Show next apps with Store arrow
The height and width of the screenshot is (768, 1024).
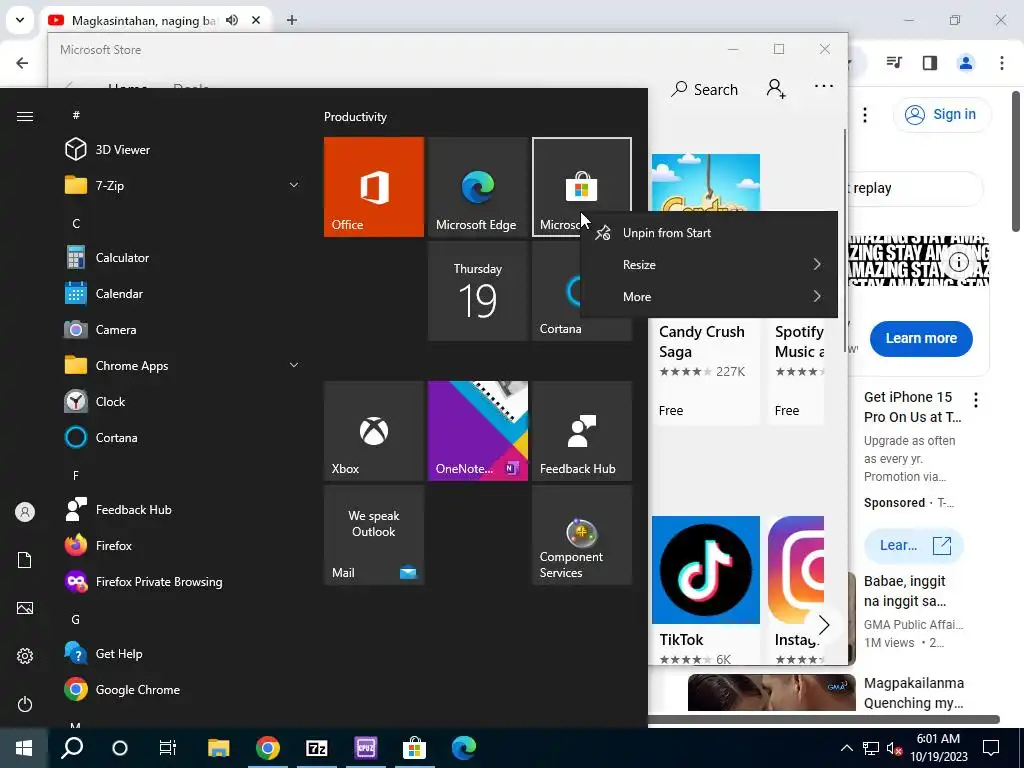pos(824,625)
